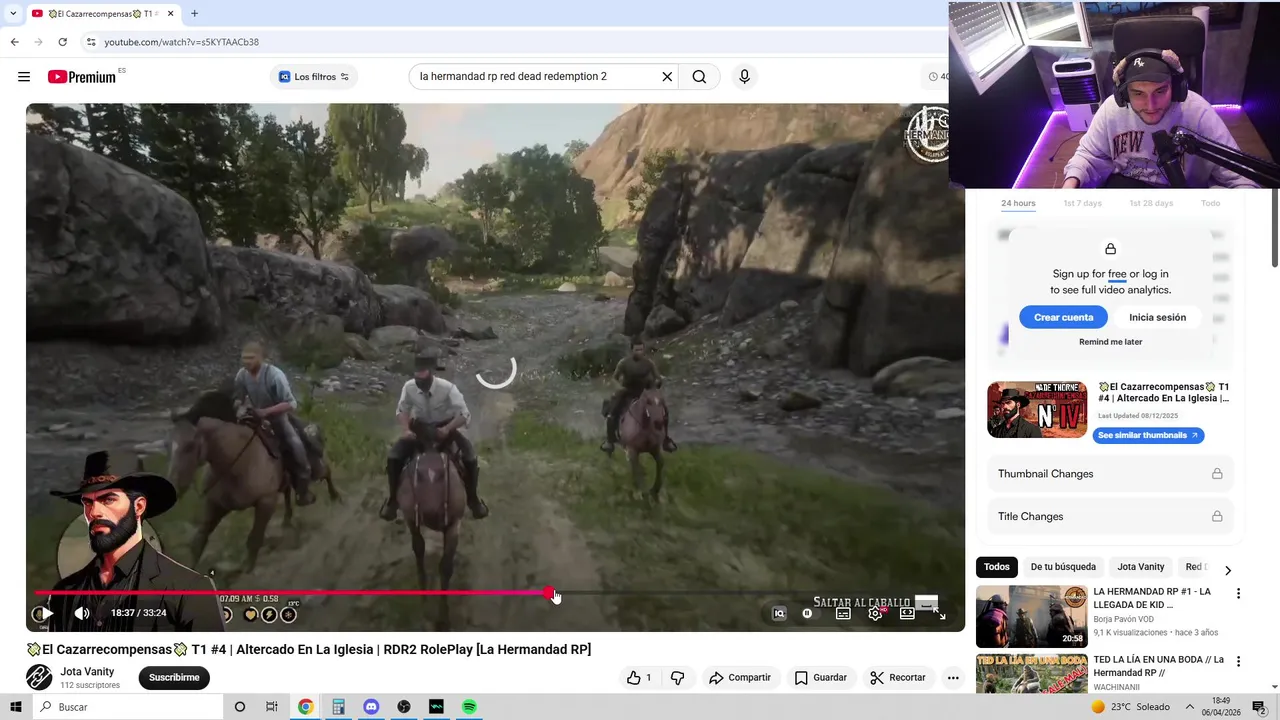The width and height of the screenshot is (1280, 720).
Task: Click Remind me later link
Action: pos(1110,342)
